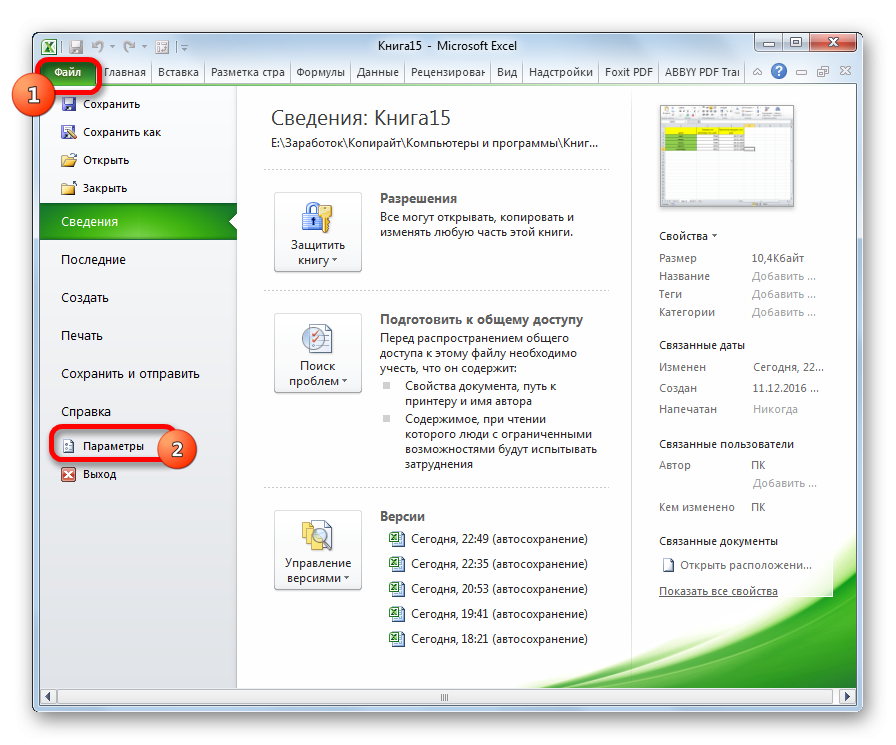Click the Undo arrow in Quick Access toolbar
Viewport: 896px width, 745px height.
click(98, 46)
